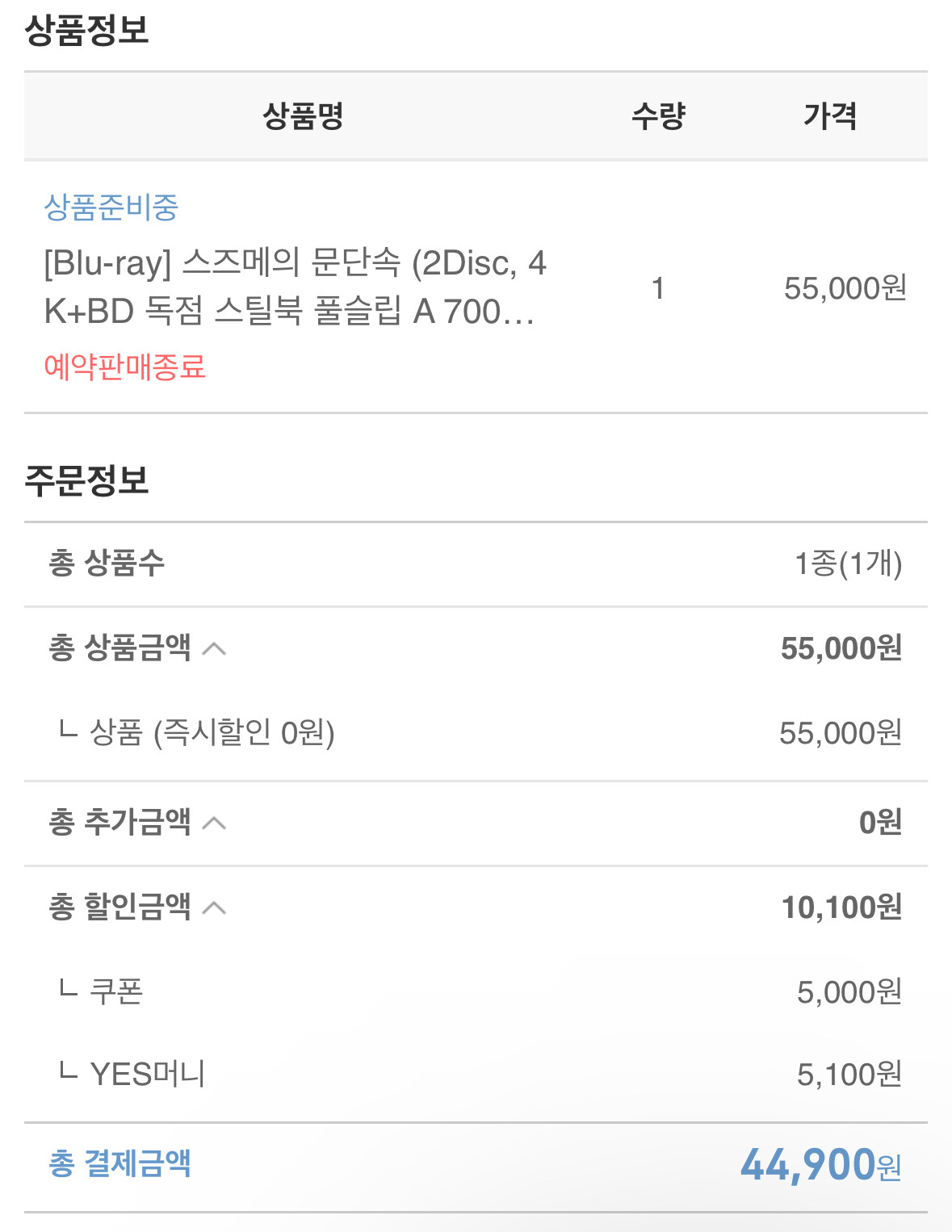Click the 5,100원 YES머니 amount
Image resolution: width=952 pixels, height=1232 pixels.
849,1075
